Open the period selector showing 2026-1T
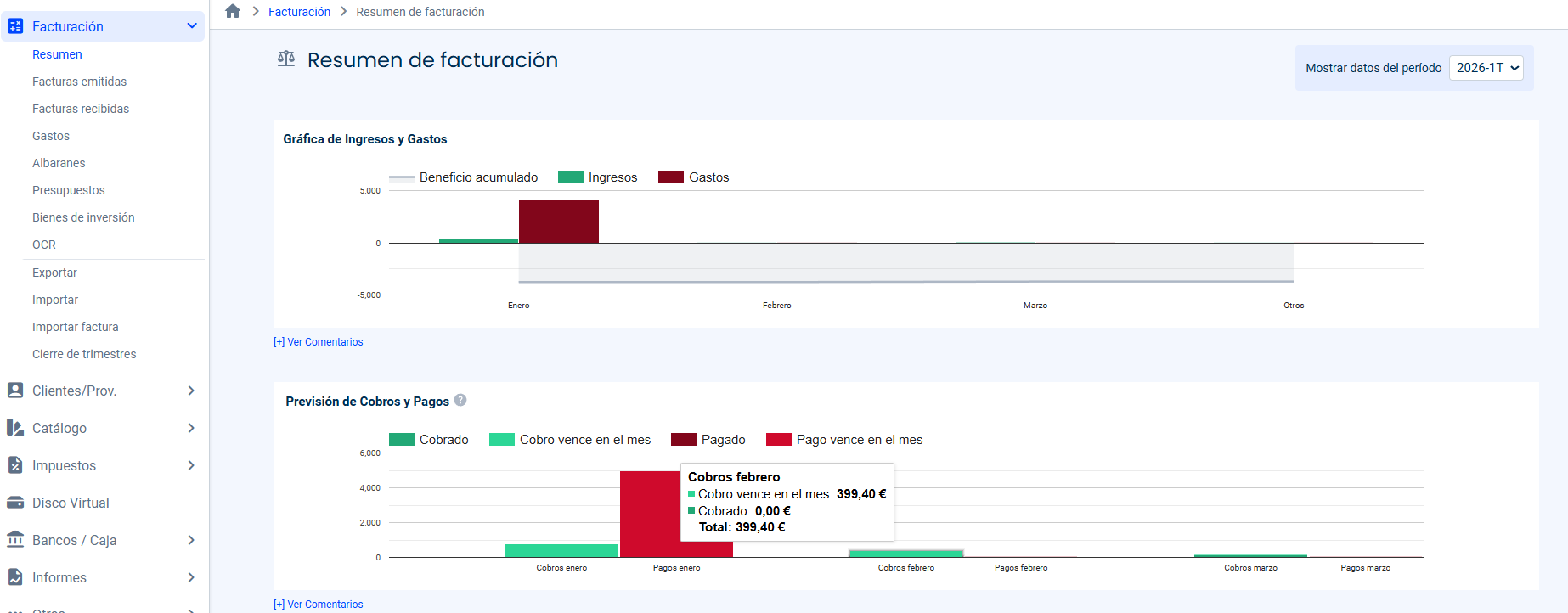The height and width of the screenshot is (613, 1568). tap(1486, 68)
